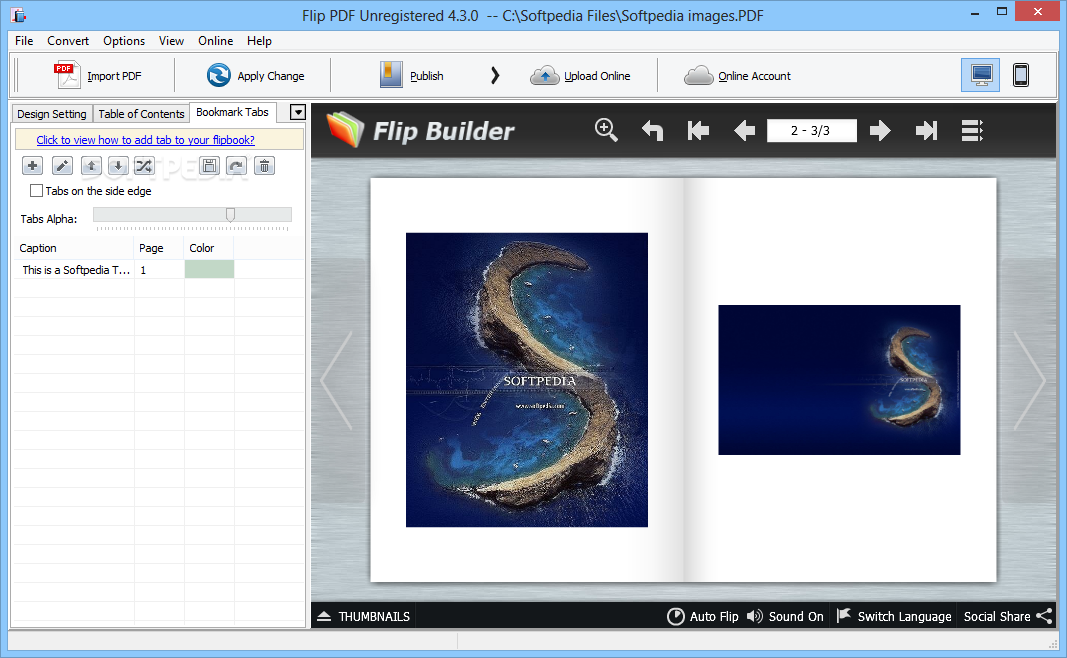Viewport: 1067px width, 658px height.
Task: Click the Upload Online cloud icon
Action: pyautogui.click(x=544, y=76)
